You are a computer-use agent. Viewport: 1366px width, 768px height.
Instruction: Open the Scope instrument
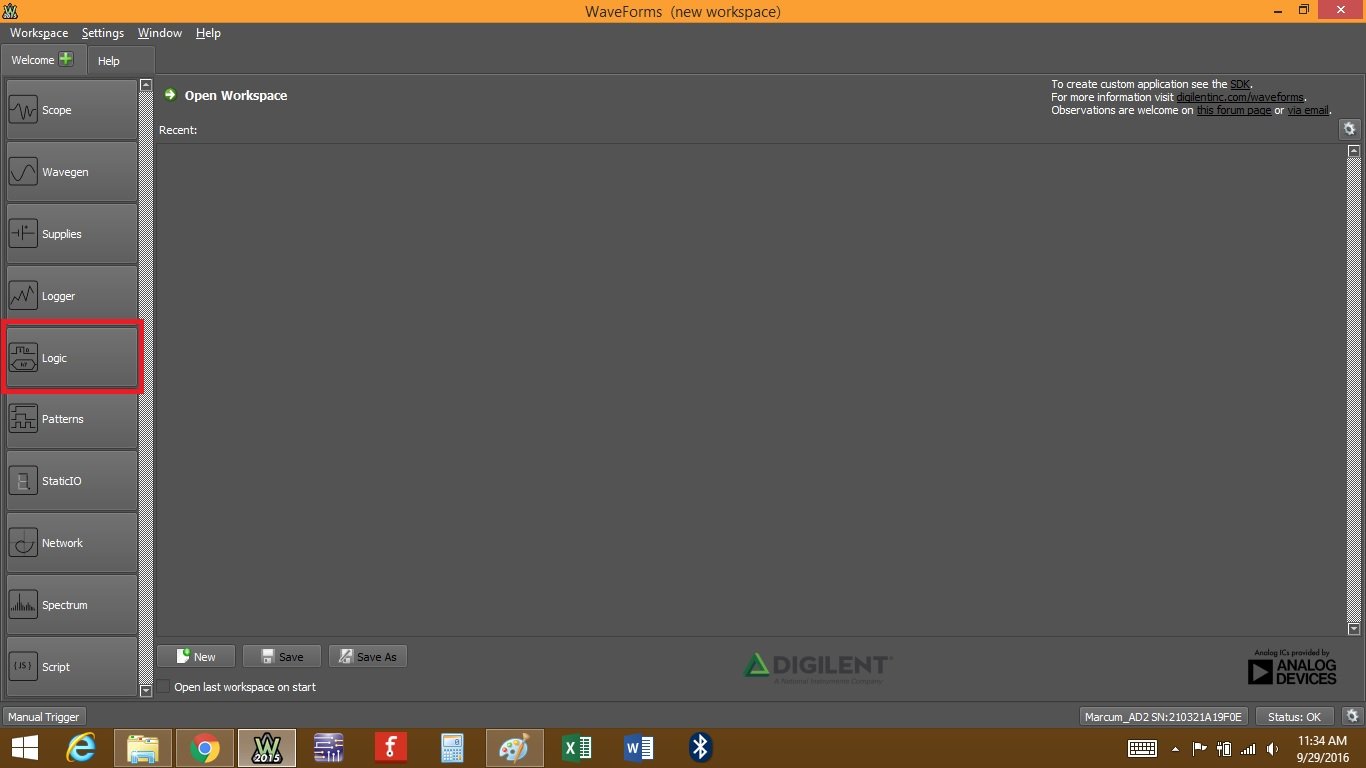coord(72,110)
